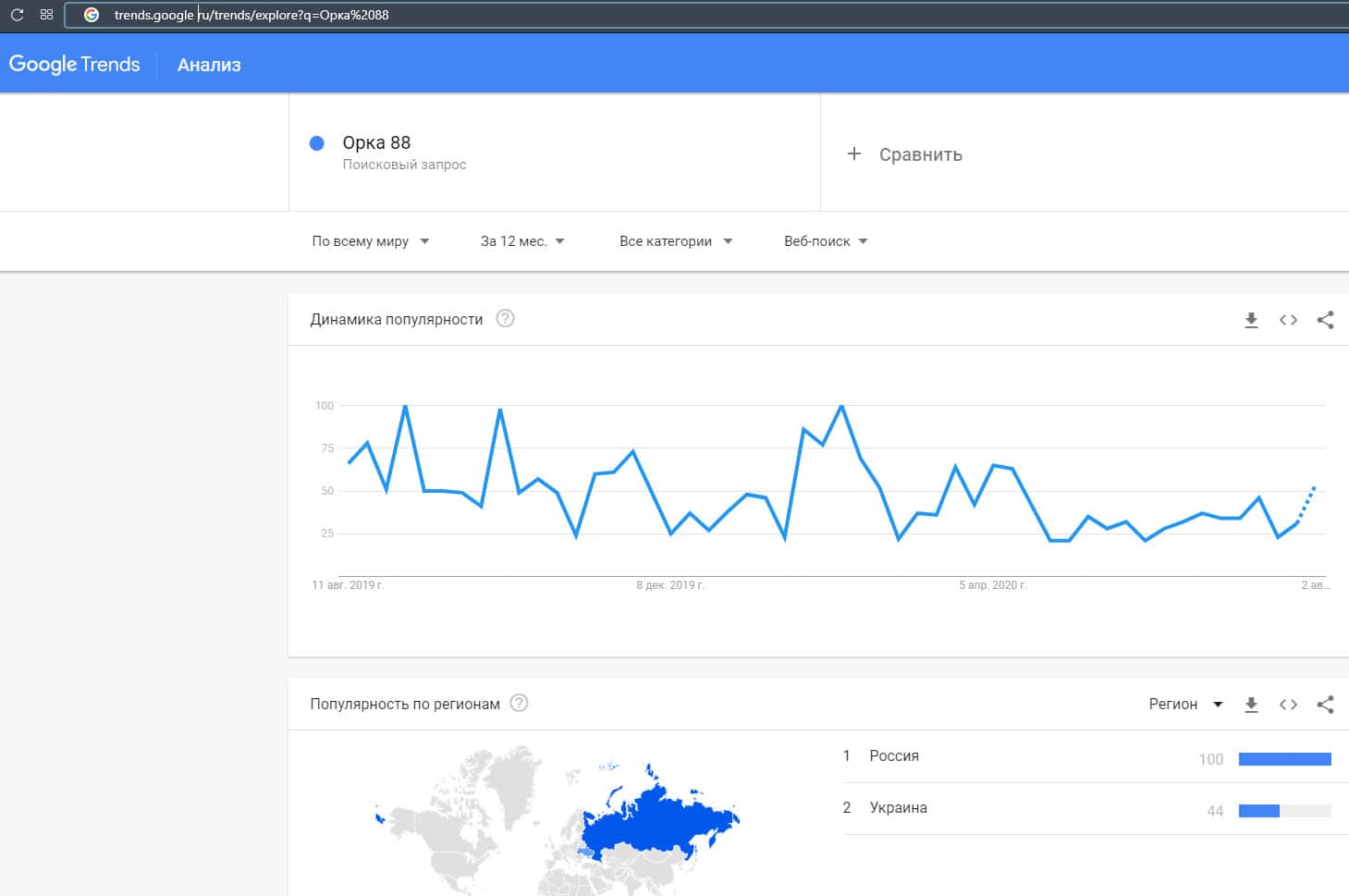Download the interest over time chart data
1349x896 pixels.
click(1251, 320)
